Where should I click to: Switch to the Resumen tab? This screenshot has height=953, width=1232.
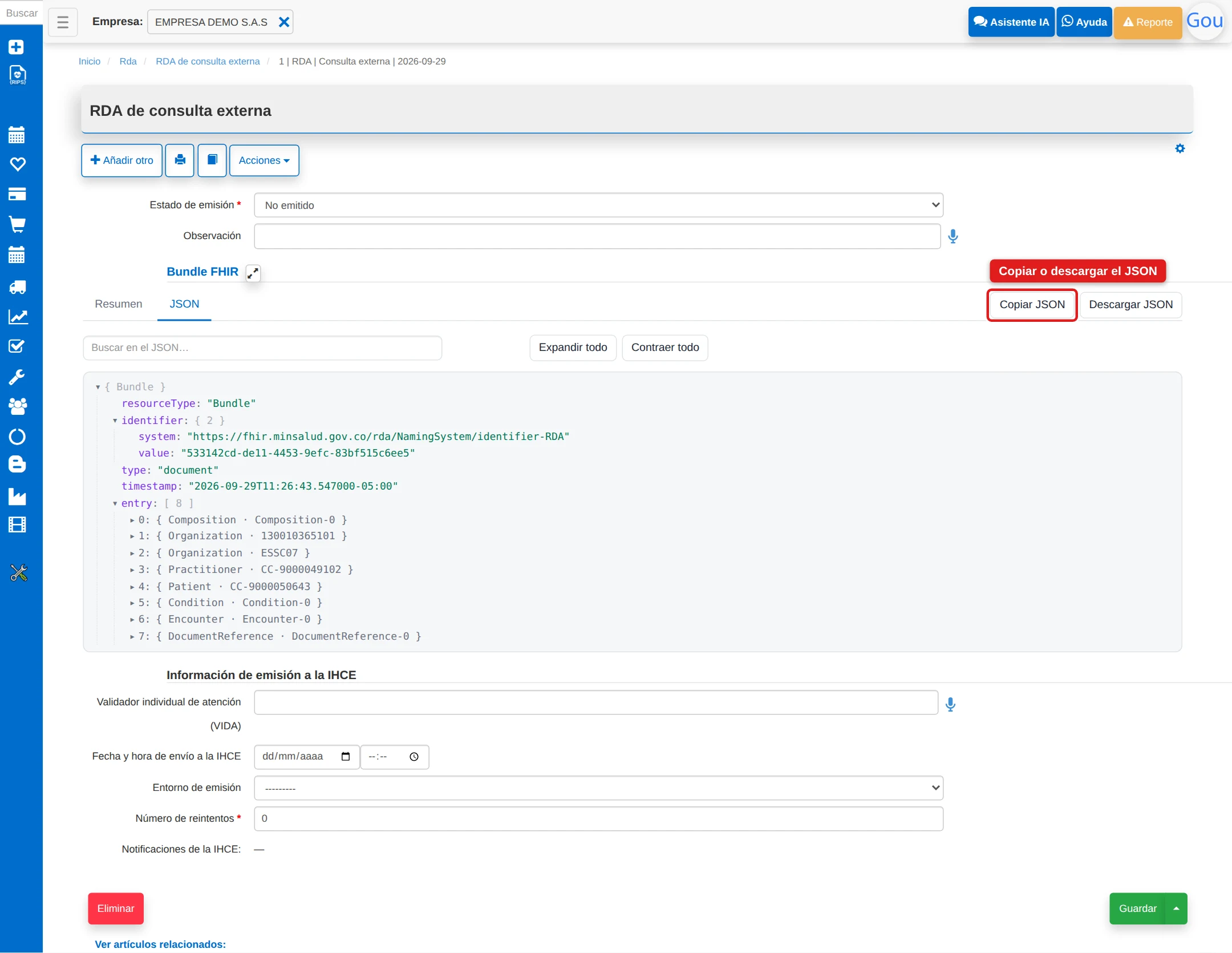tap(119, 304)
